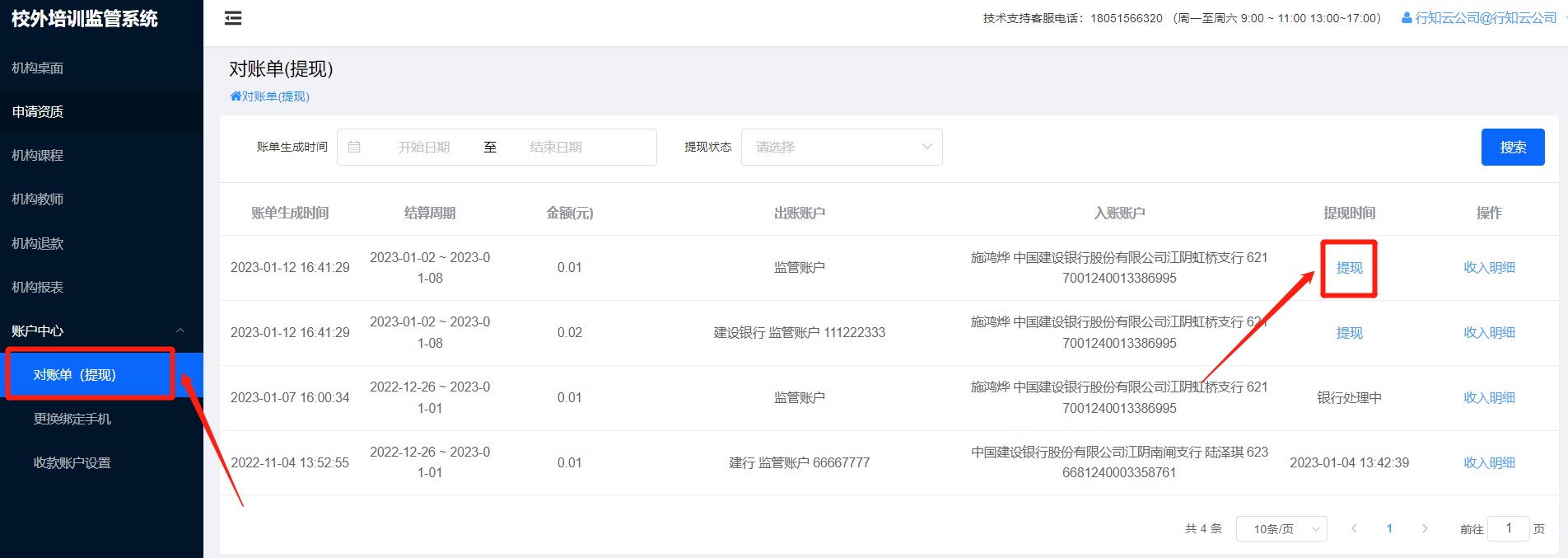The height and width of the screenshot is (558, 1568).
Task: Open the 提现状态 dropdown
Action: 842,147
